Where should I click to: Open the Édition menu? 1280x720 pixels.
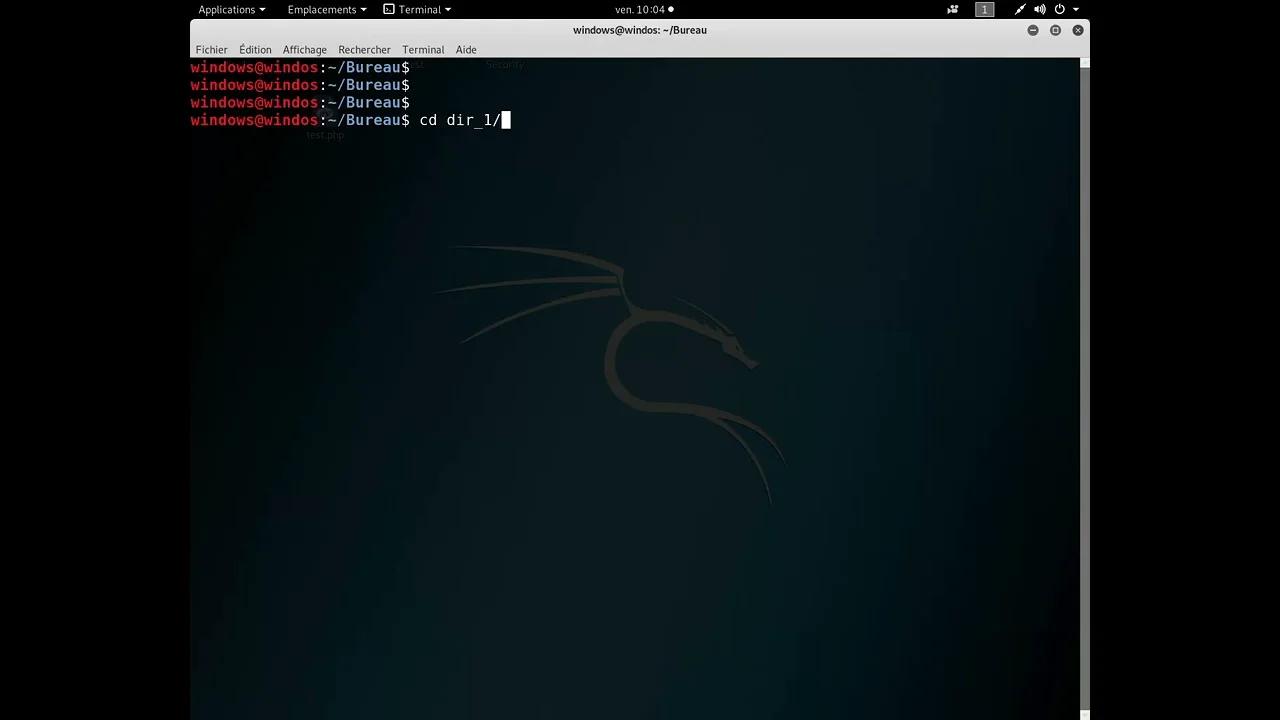point(255,49)
